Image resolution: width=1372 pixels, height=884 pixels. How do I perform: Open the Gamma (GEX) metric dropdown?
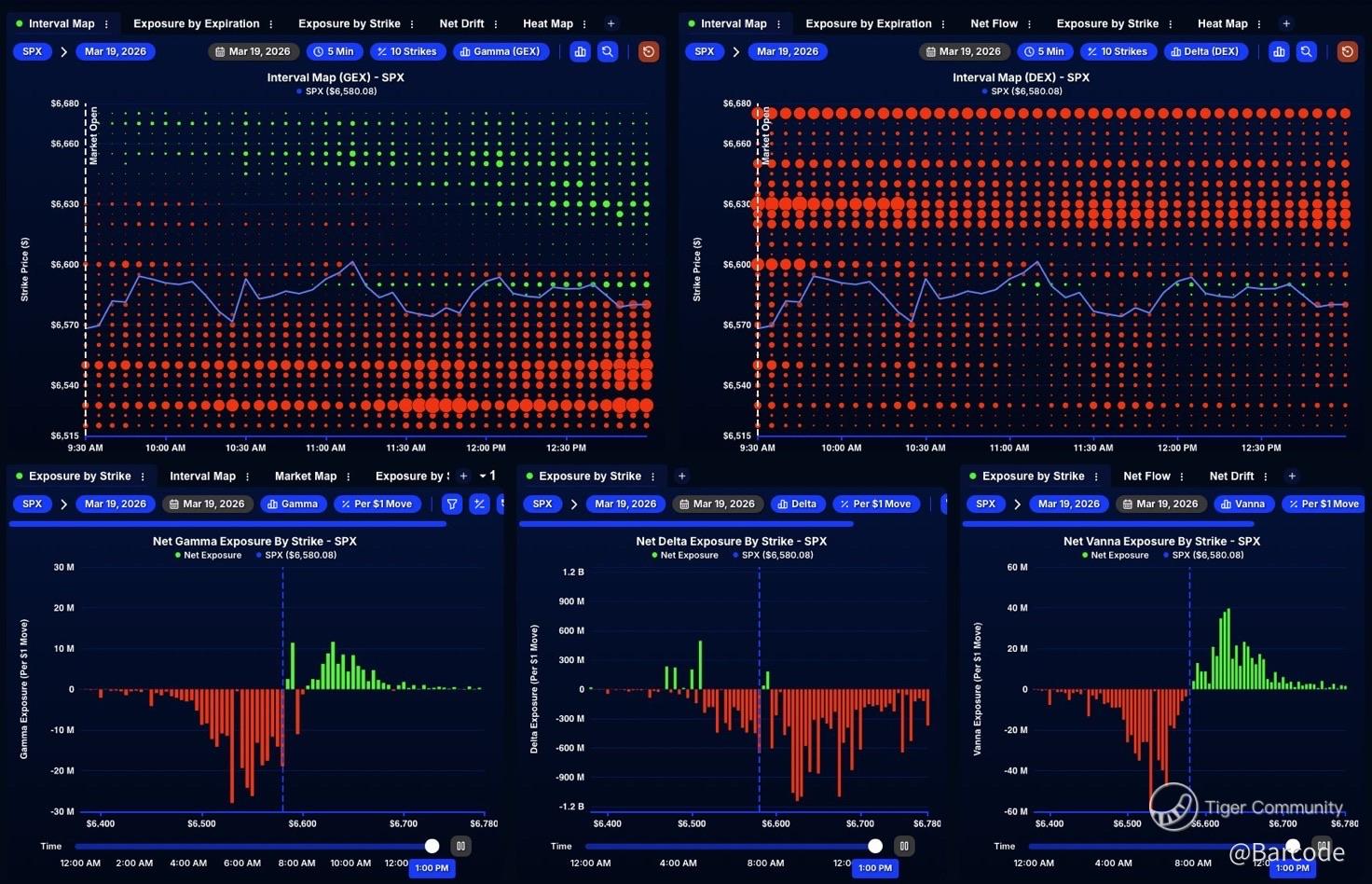(x=501, y=51)
